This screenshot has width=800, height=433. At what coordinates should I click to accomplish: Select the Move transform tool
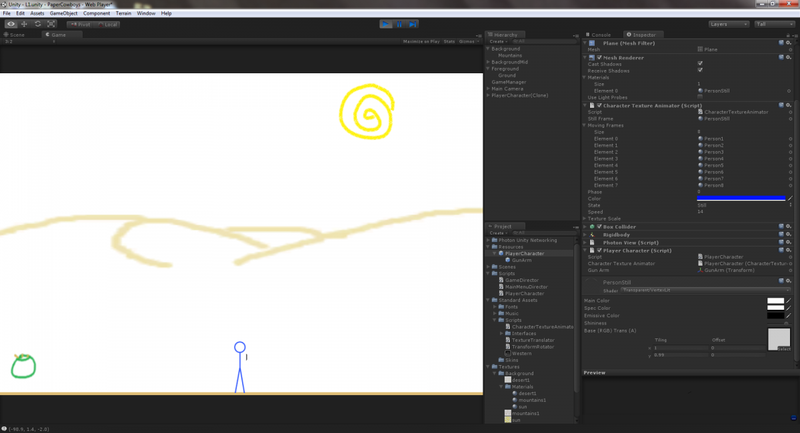(x=24, y=24)
